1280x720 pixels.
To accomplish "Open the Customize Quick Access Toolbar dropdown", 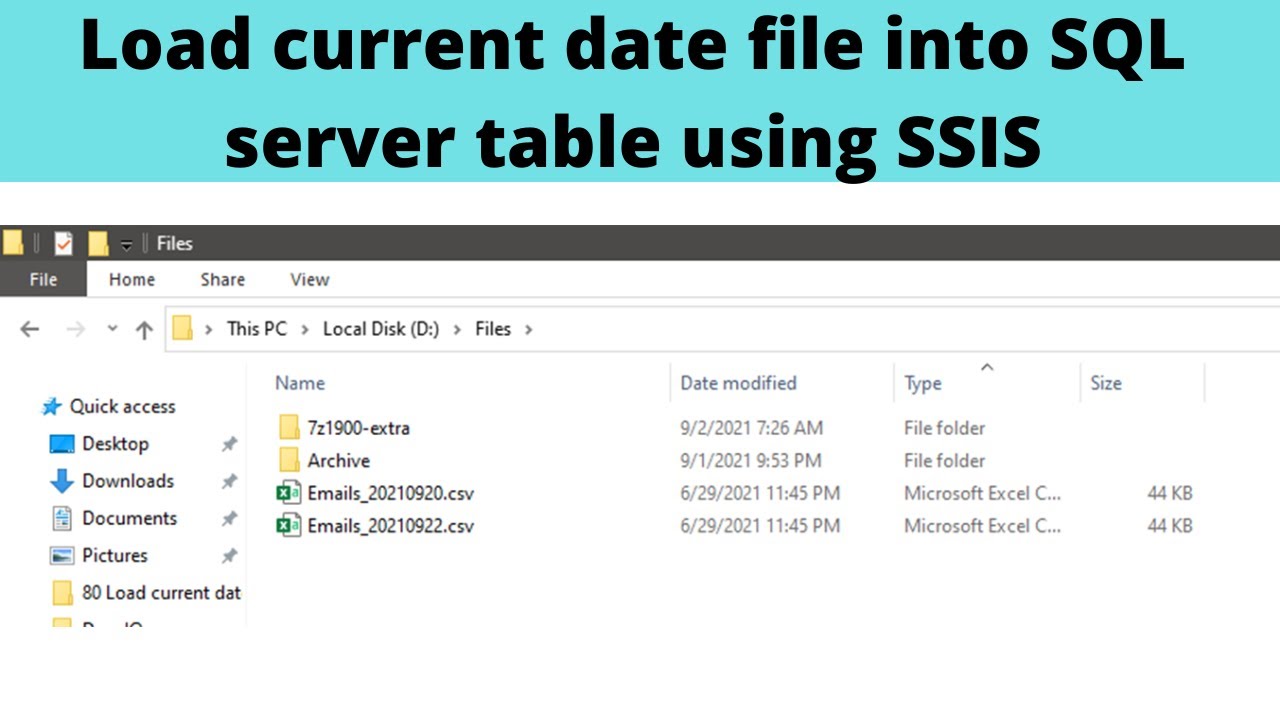I will (x=126, y=244).
